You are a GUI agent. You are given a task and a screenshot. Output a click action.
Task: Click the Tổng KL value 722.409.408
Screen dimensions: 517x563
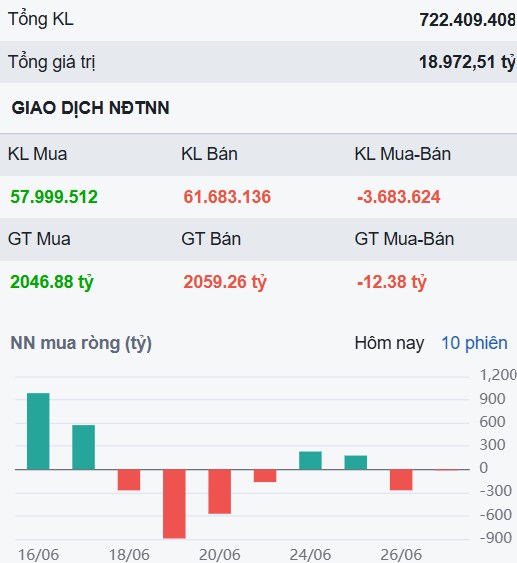(x=468, y=20)
